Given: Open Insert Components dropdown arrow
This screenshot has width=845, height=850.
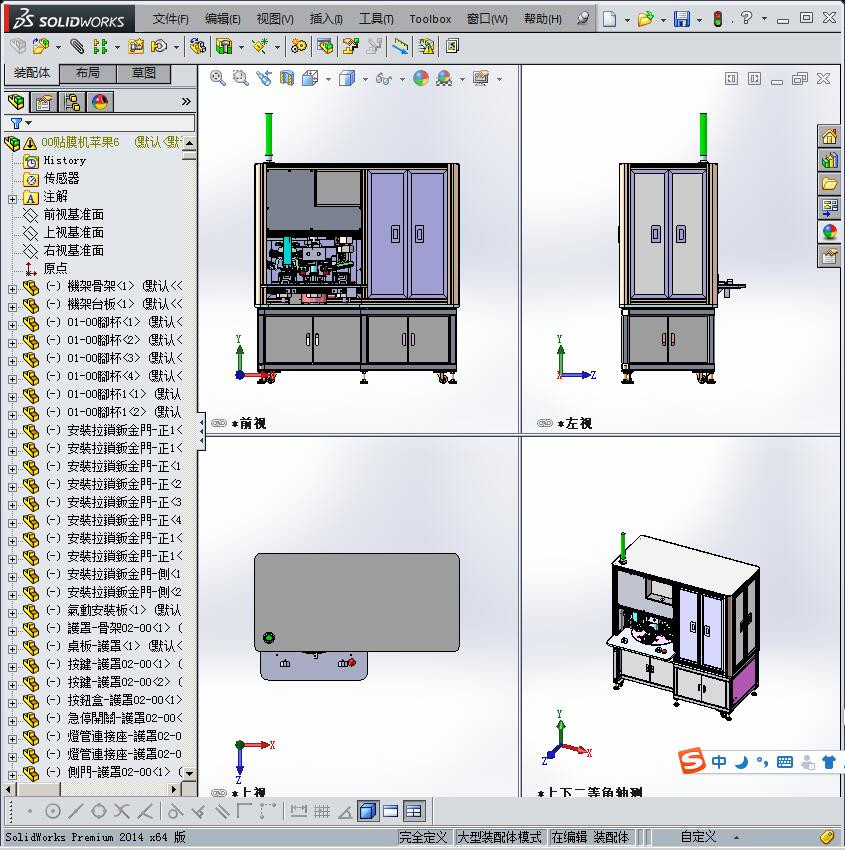Looking at the screenshot, I should tap(58, 47).
